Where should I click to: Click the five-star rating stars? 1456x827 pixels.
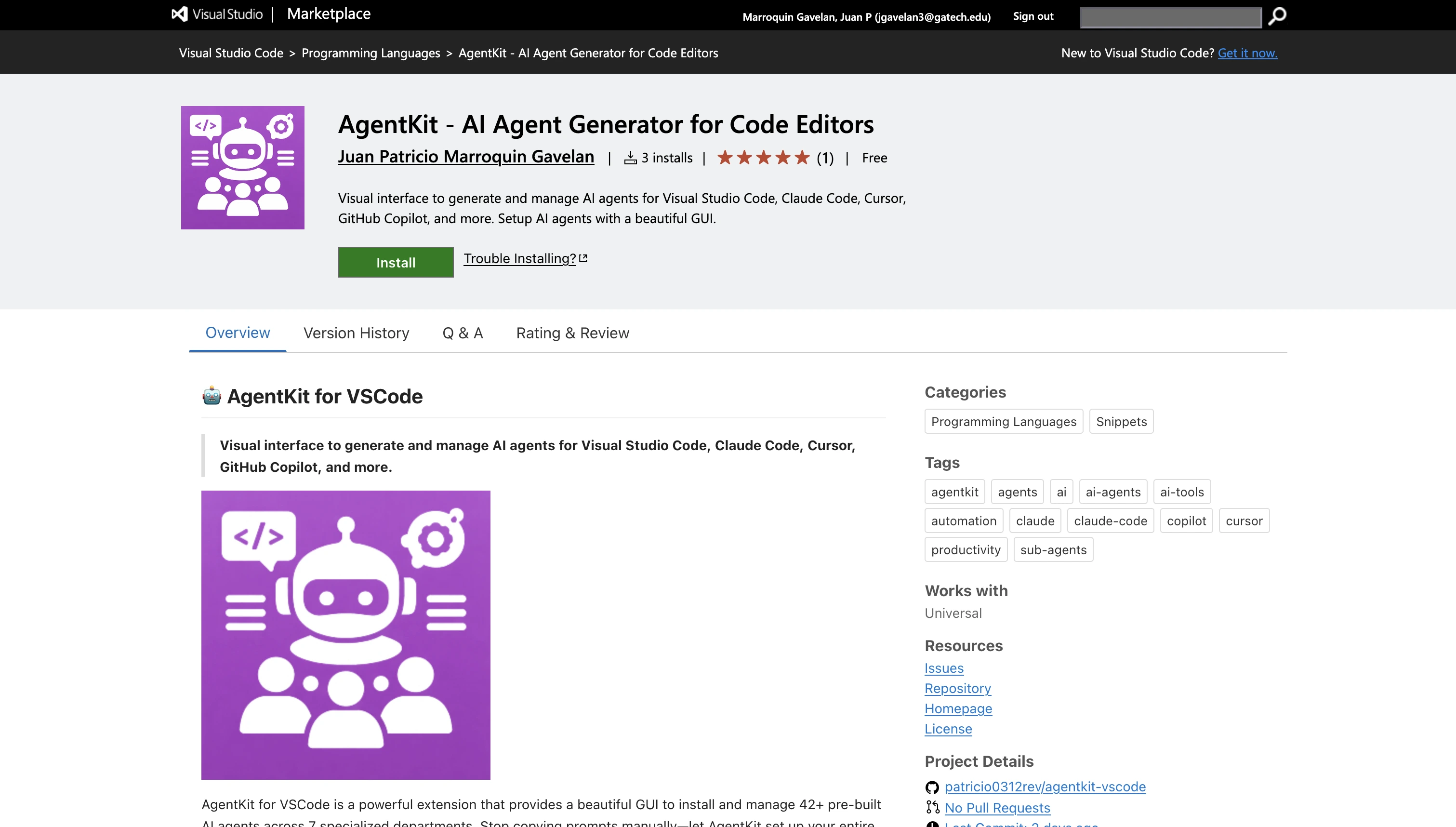[x=764, y=157]
